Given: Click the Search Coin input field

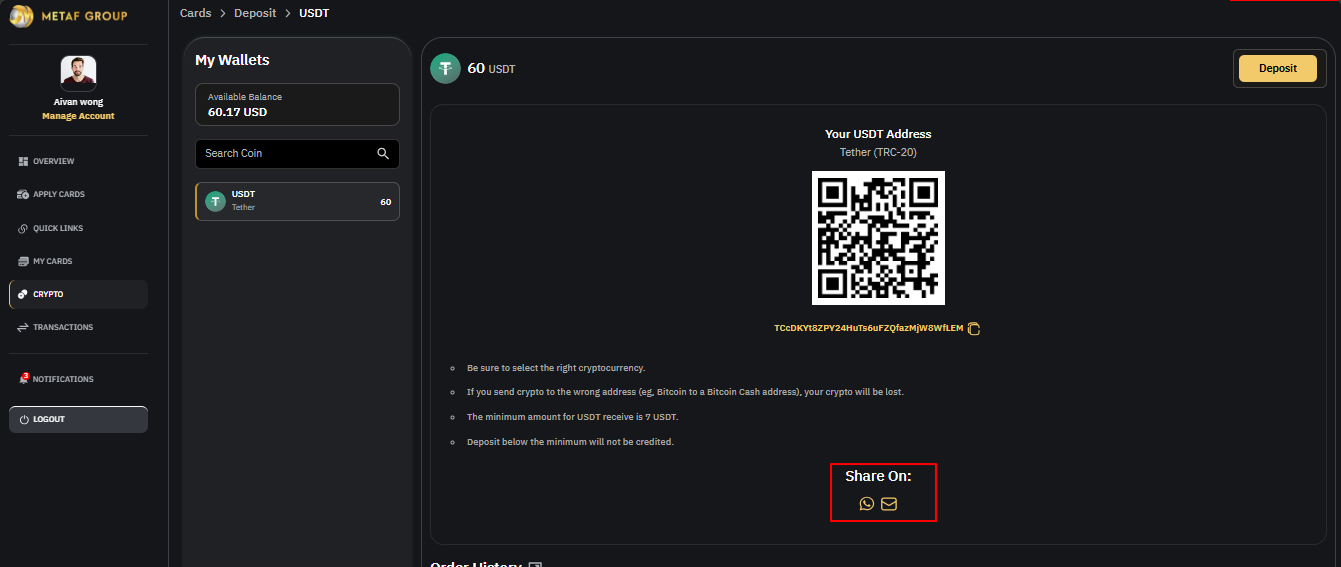Looking at the screenshot, I should [x=297, y=154].
